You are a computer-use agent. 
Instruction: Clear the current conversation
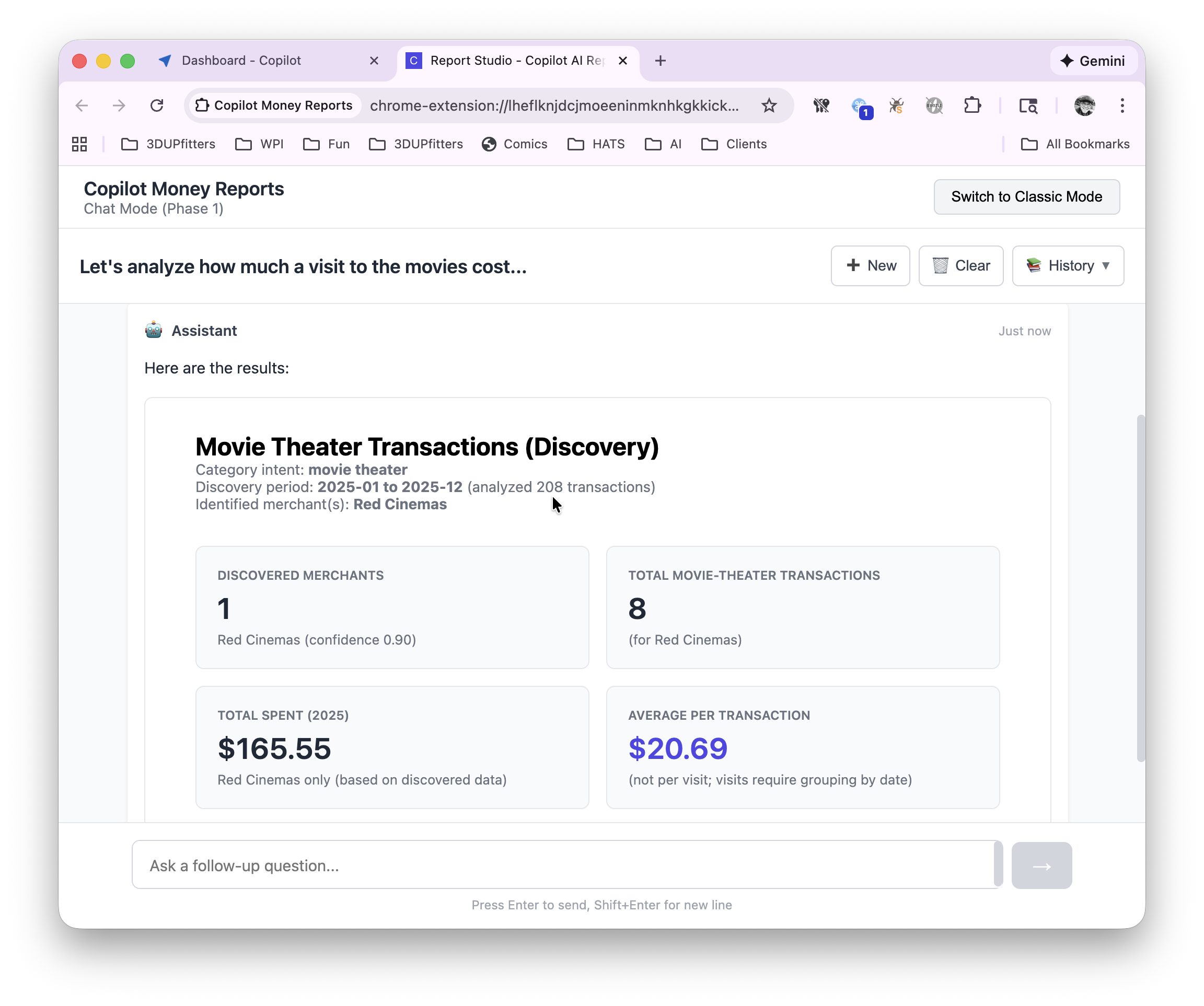[x=960, y=265]
